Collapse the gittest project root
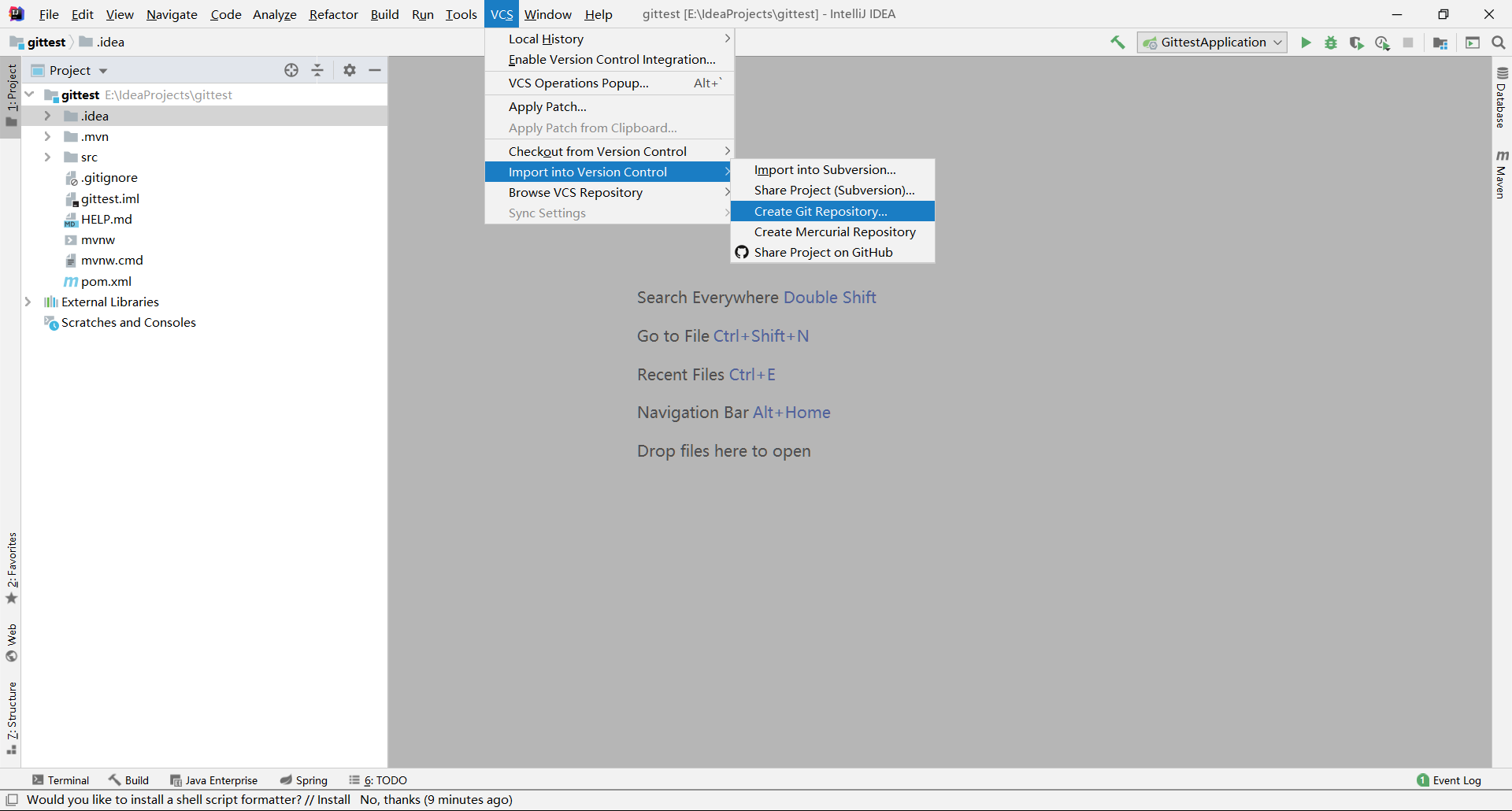The height and width of the screenshot is (811, 1512). 29,94
